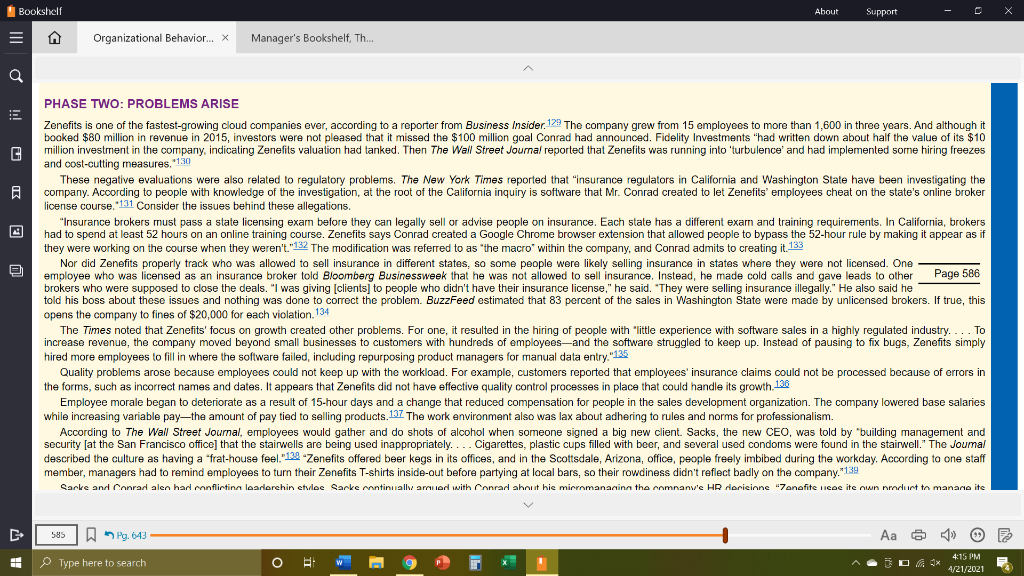Open footnote 138 link
The width and height of the screenshot is (1024, 576).
(x=292, y=456)
